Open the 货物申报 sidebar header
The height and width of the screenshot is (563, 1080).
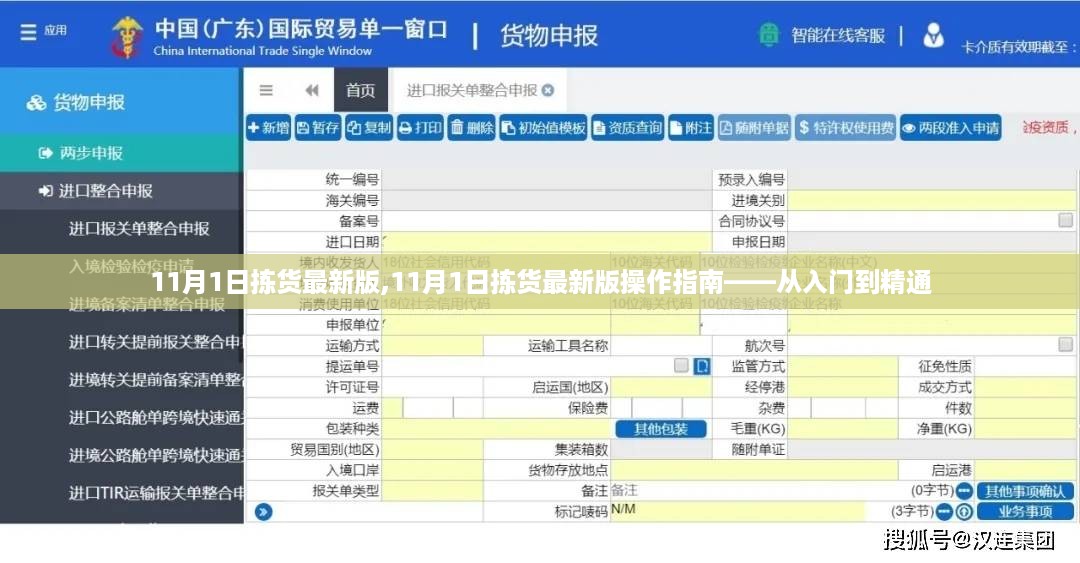point(121,101)
